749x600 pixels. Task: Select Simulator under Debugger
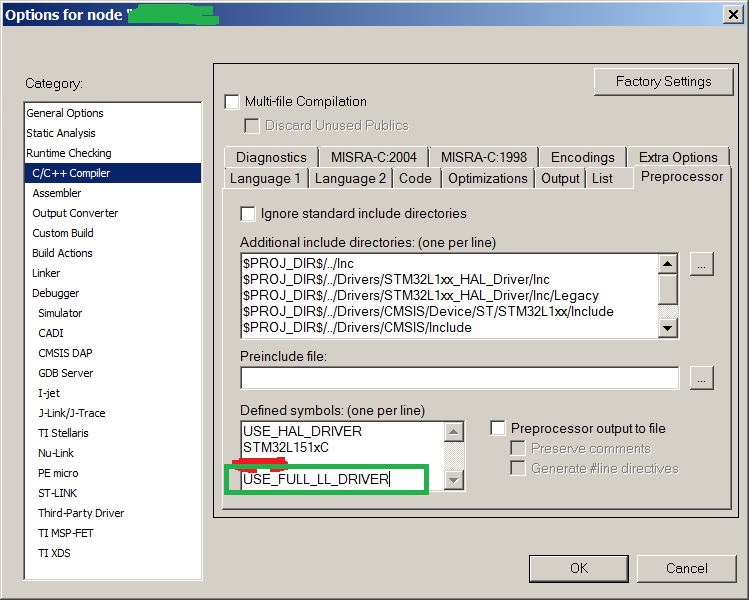[60, 313]
